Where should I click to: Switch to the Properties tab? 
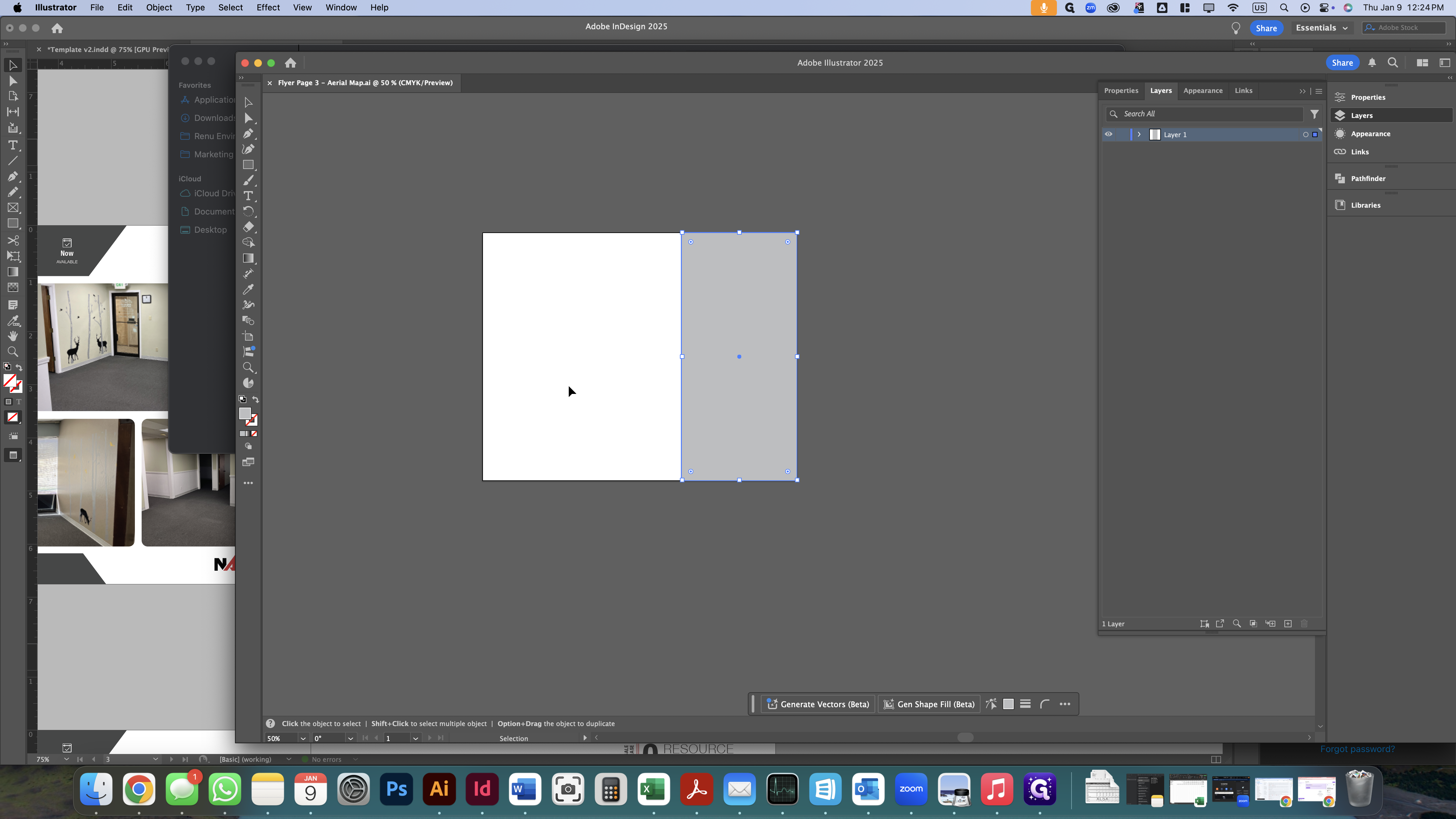1121,90
